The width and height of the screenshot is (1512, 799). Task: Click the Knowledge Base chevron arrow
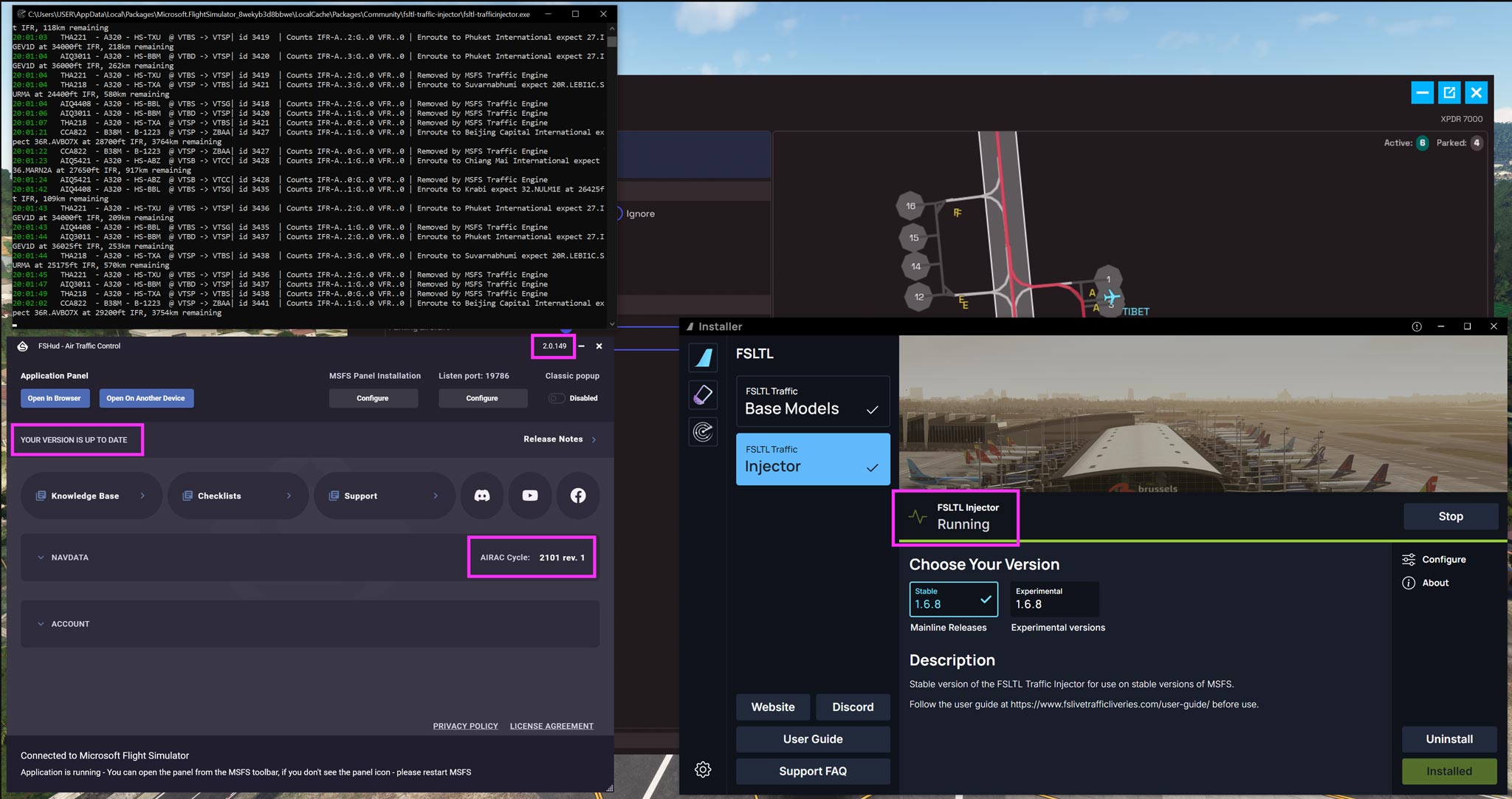tap(142, 495)
